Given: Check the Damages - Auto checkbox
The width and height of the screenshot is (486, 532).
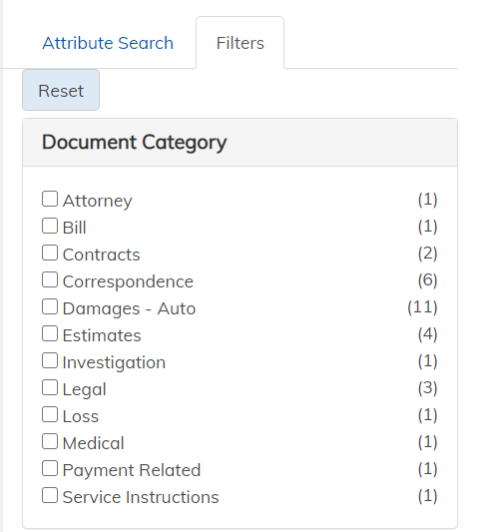Looking at the screenshot, I should tap(50, 307).
